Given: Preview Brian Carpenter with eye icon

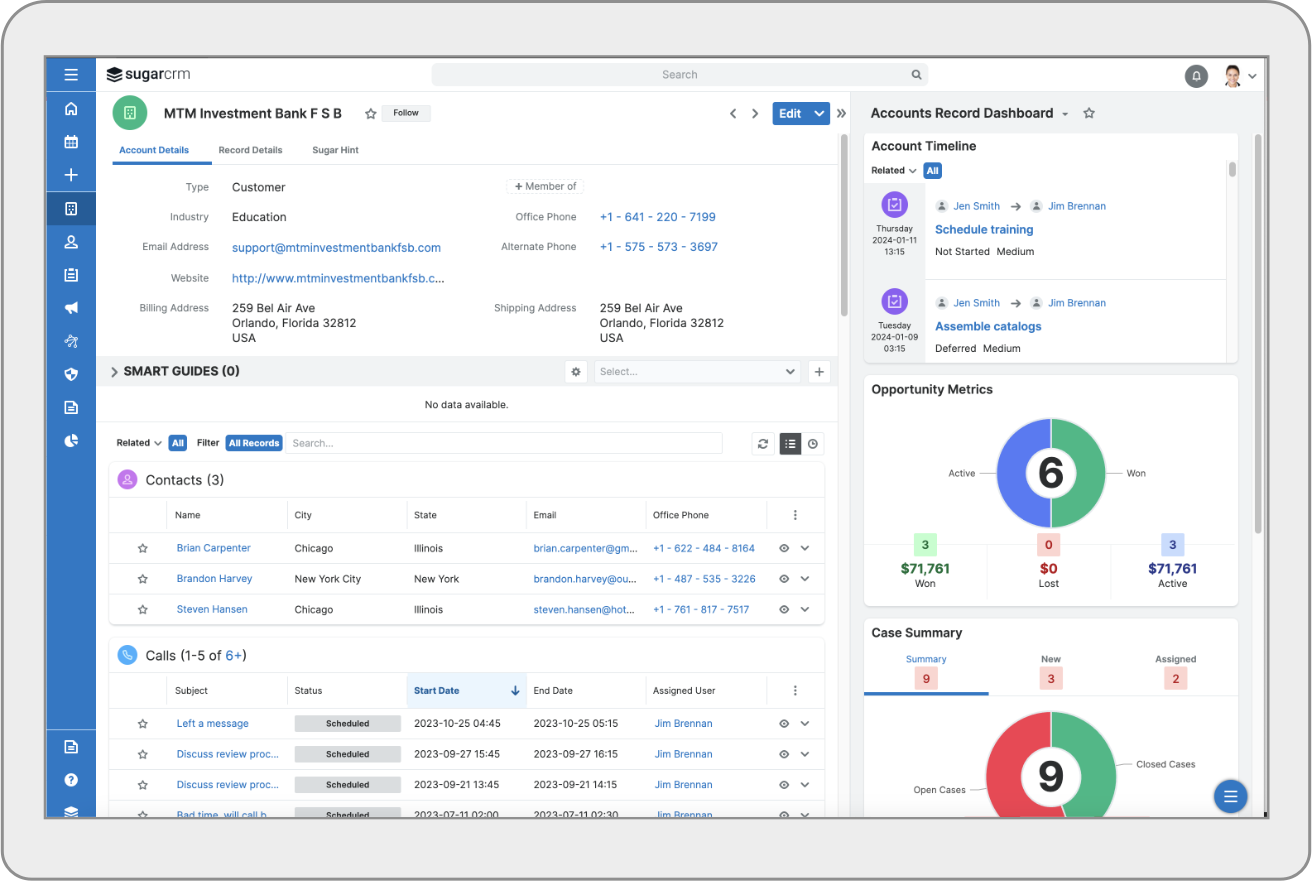Looking at the screenshot, I should click(784, 548).
